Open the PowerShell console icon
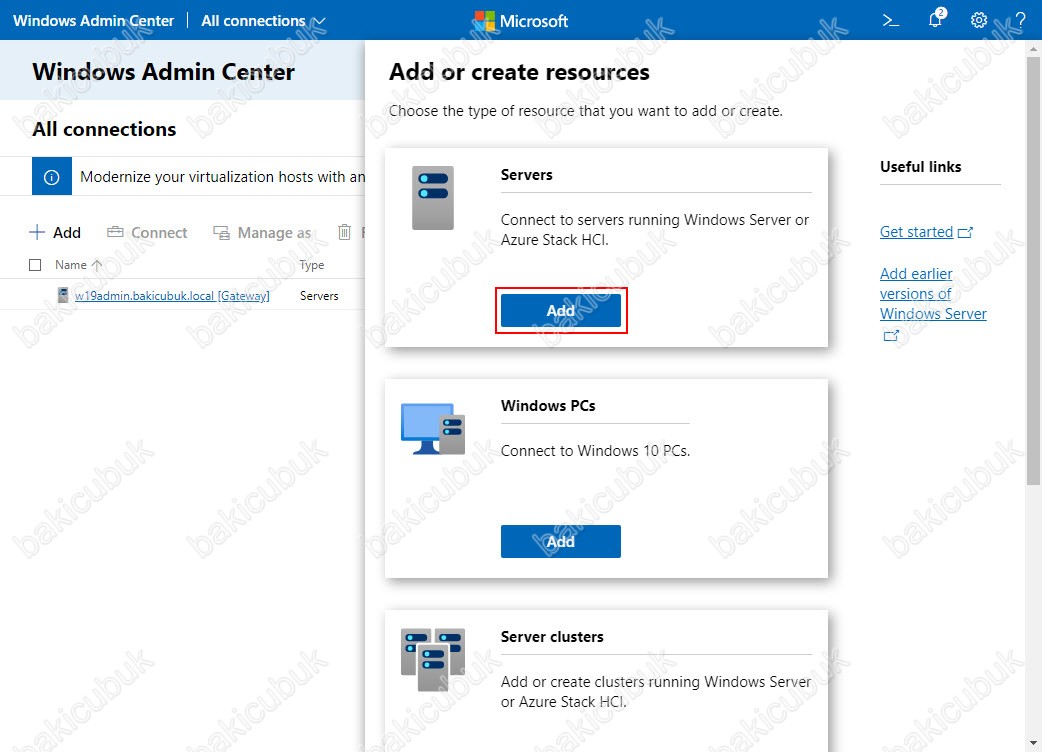The width and height of the screenshot is (1042, 752). coord(890,20)
